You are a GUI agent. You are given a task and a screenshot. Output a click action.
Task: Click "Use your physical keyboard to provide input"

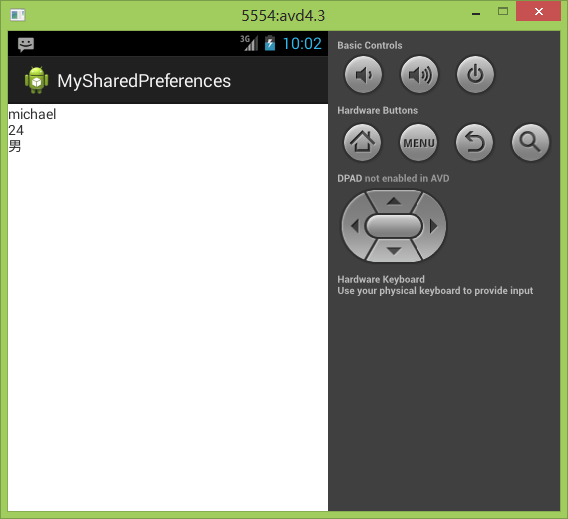(x=435, y=291)
